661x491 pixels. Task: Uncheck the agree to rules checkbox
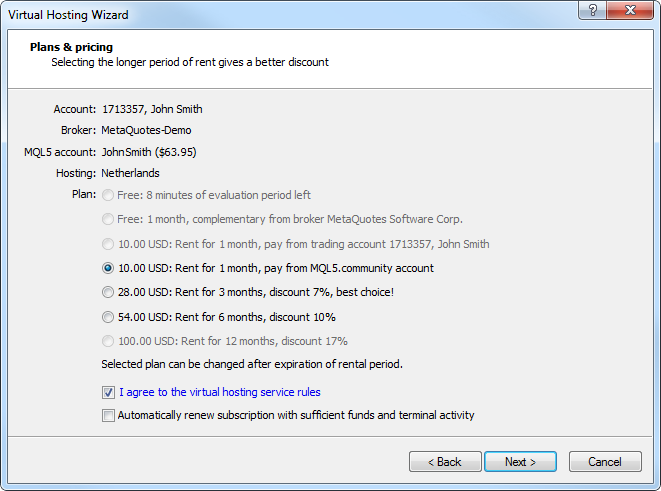[x=108, y=392]
